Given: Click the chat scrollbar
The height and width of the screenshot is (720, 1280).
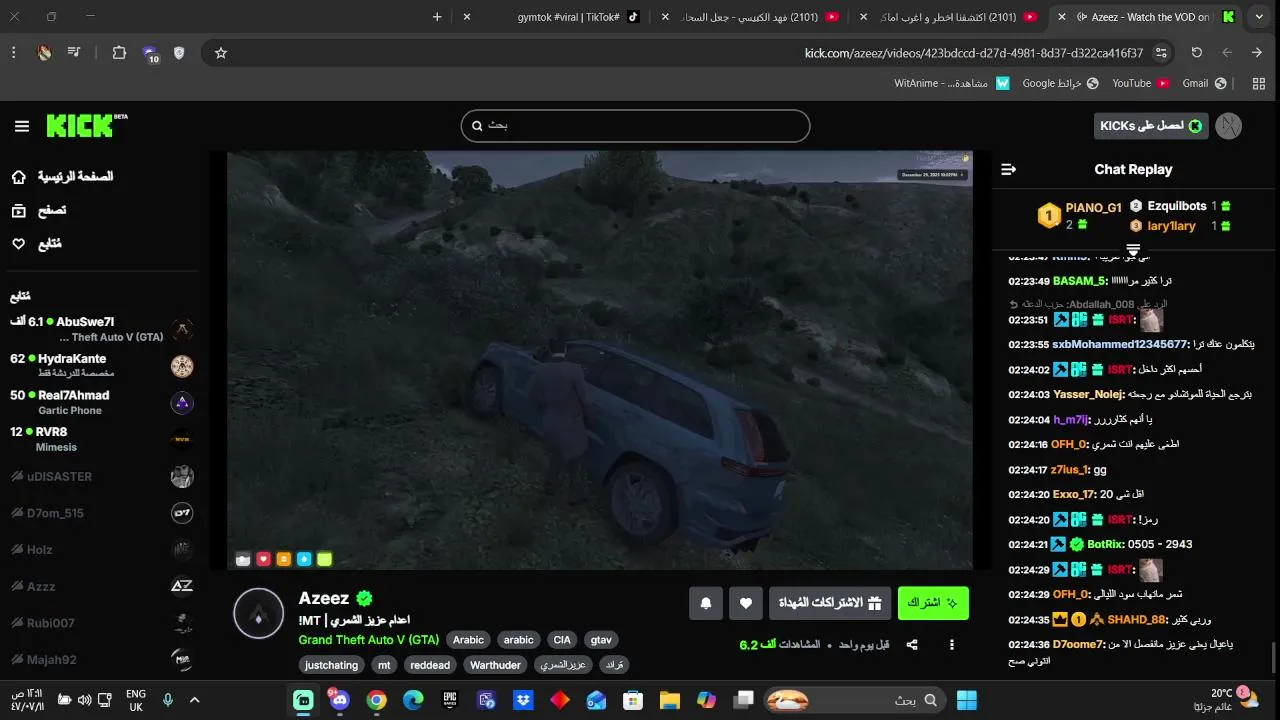Looking at the screenshot, I should [1273, 659].
